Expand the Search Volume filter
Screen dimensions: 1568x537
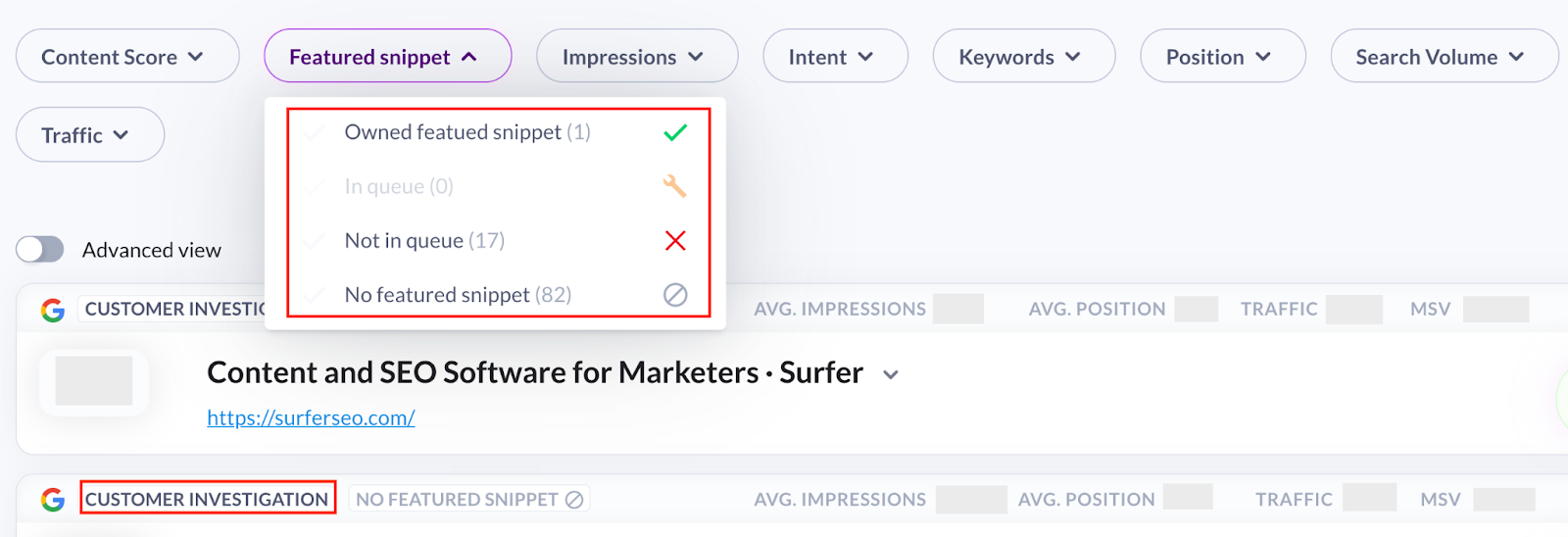point(1444,57)
